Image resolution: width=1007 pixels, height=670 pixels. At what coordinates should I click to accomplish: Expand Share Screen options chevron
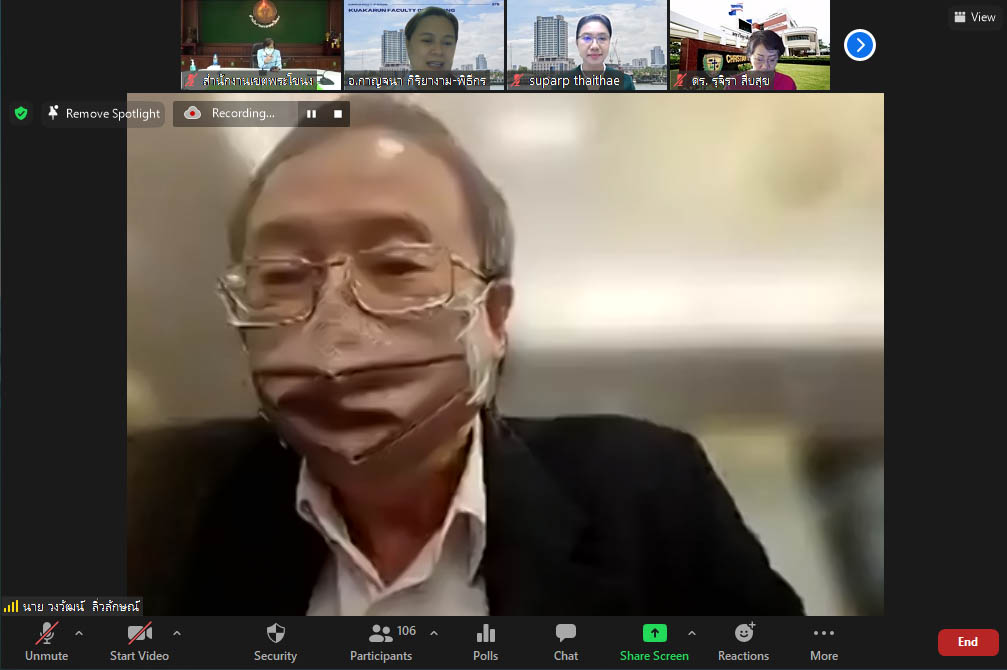(692, 633)
